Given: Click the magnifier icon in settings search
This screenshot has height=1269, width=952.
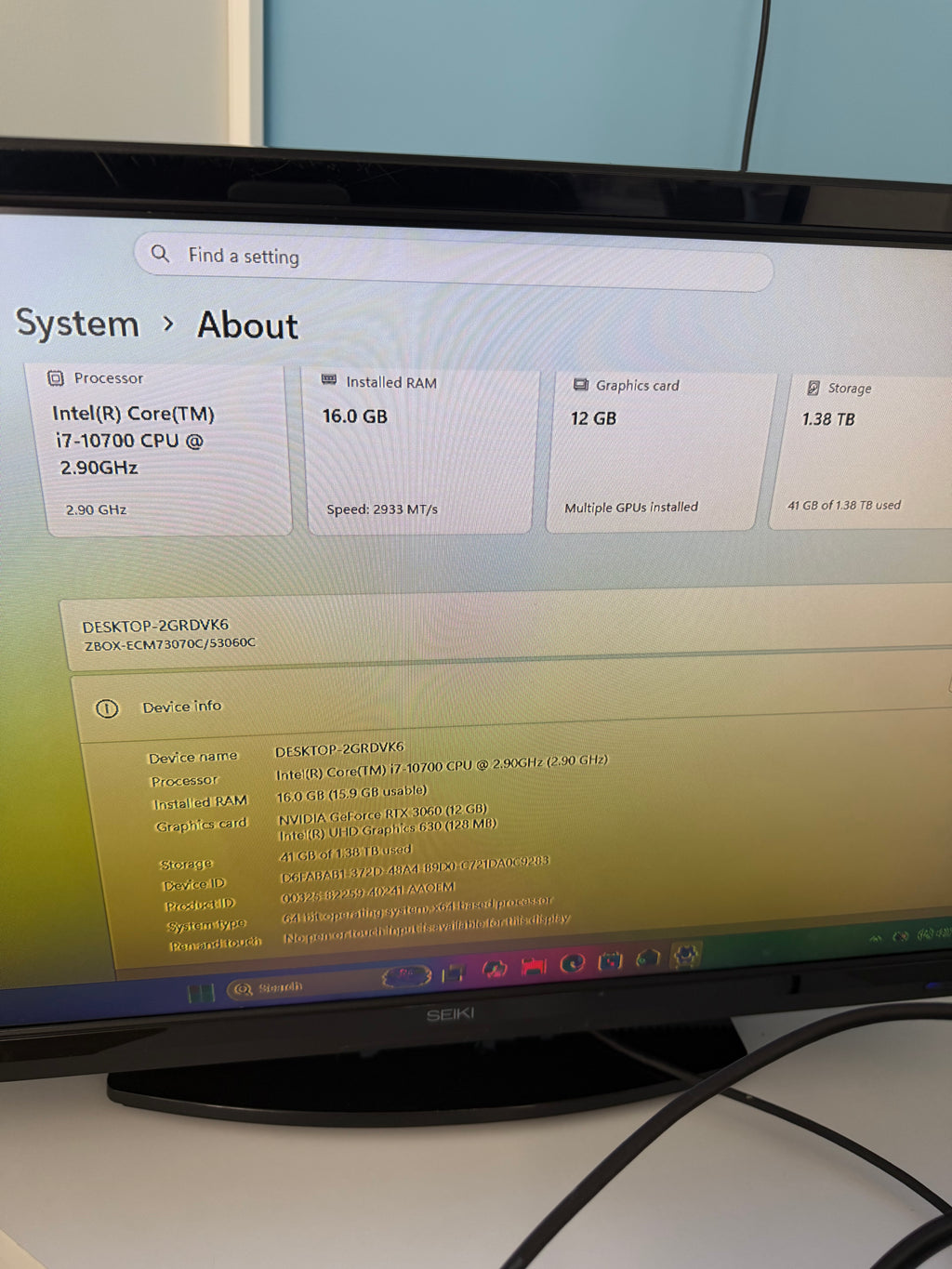Looking at the screenshot, I should click(160, 253).
